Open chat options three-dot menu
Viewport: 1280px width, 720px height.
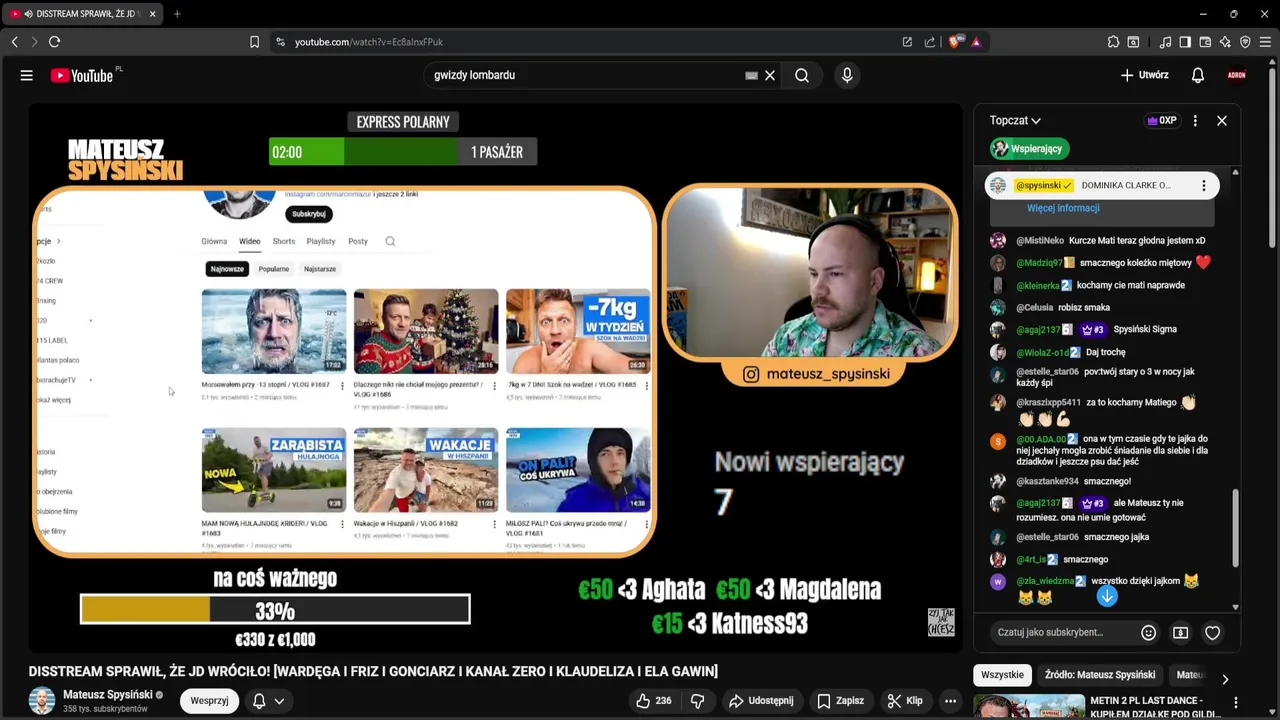(1195, 121)
